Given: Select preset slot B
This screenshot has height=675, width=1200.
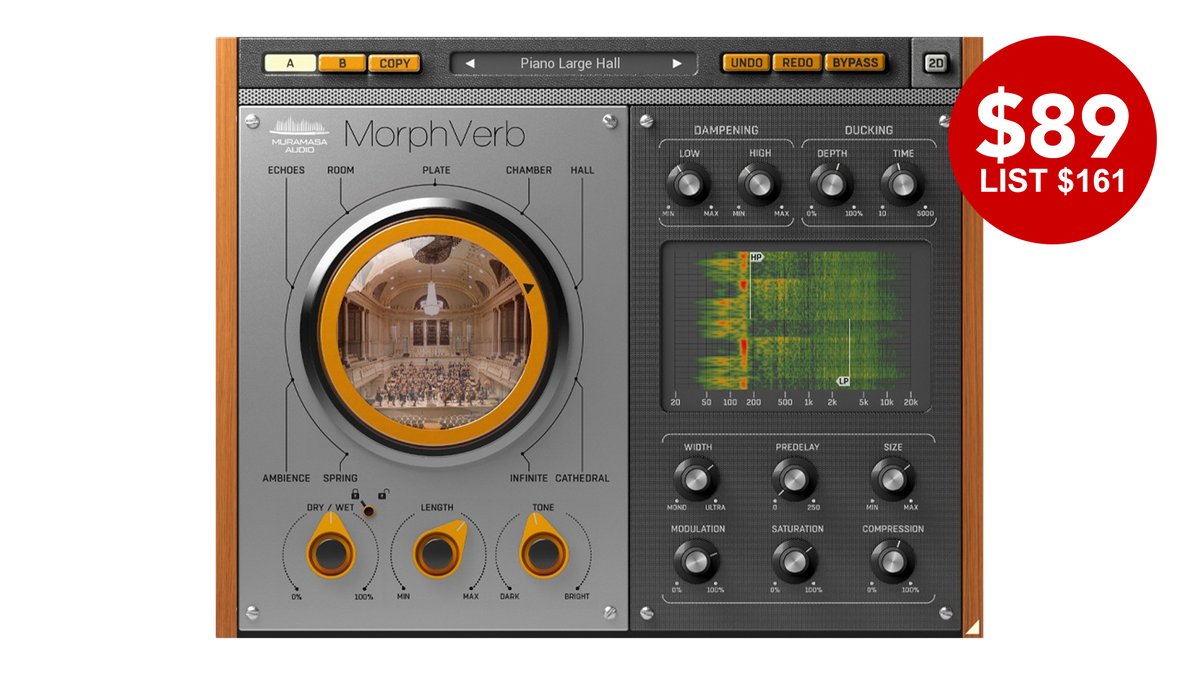Looking at the screenshot, I should tap(342, 63).
